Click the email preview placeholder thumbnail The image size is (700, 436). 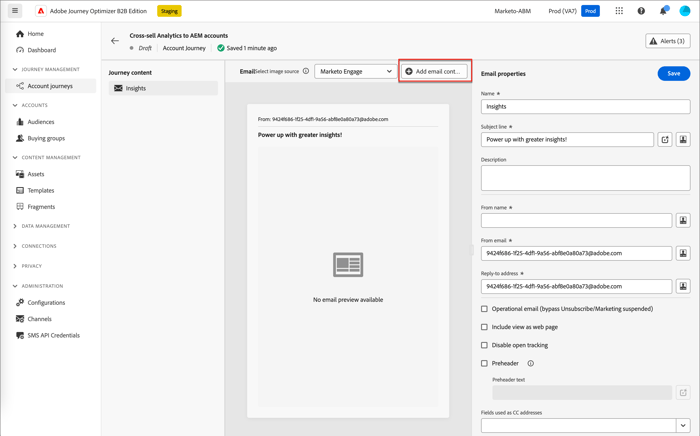point(348,265)
